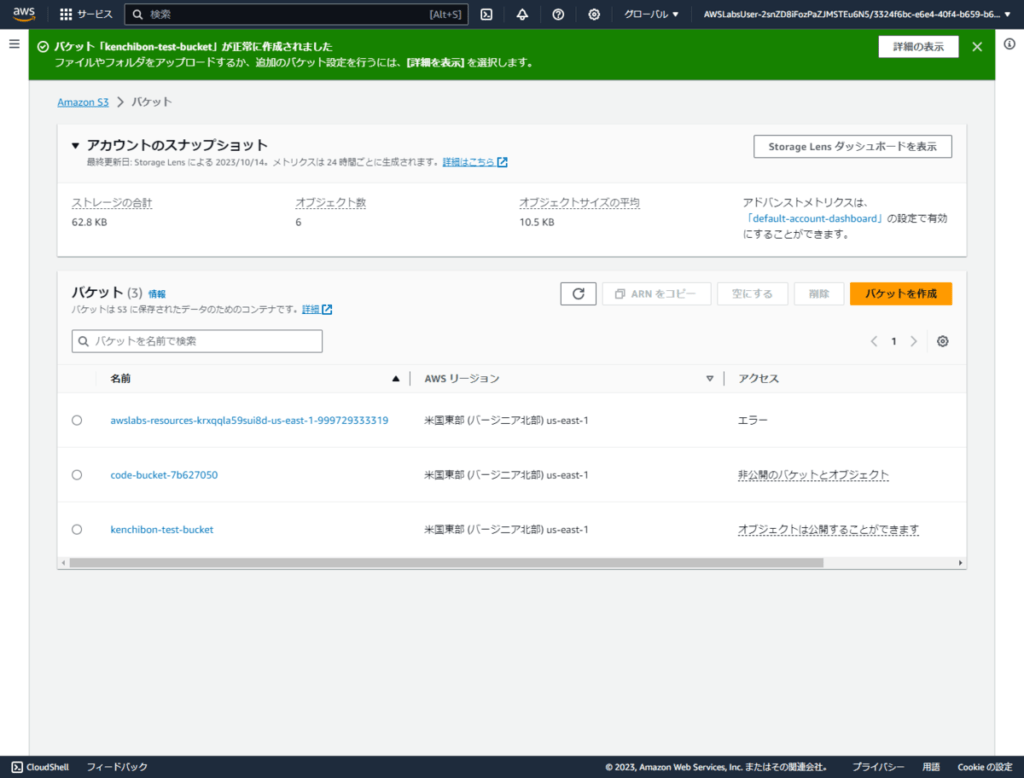
Task: Click the エラー access value for awslabs bucket
Action: click(752, 420)
